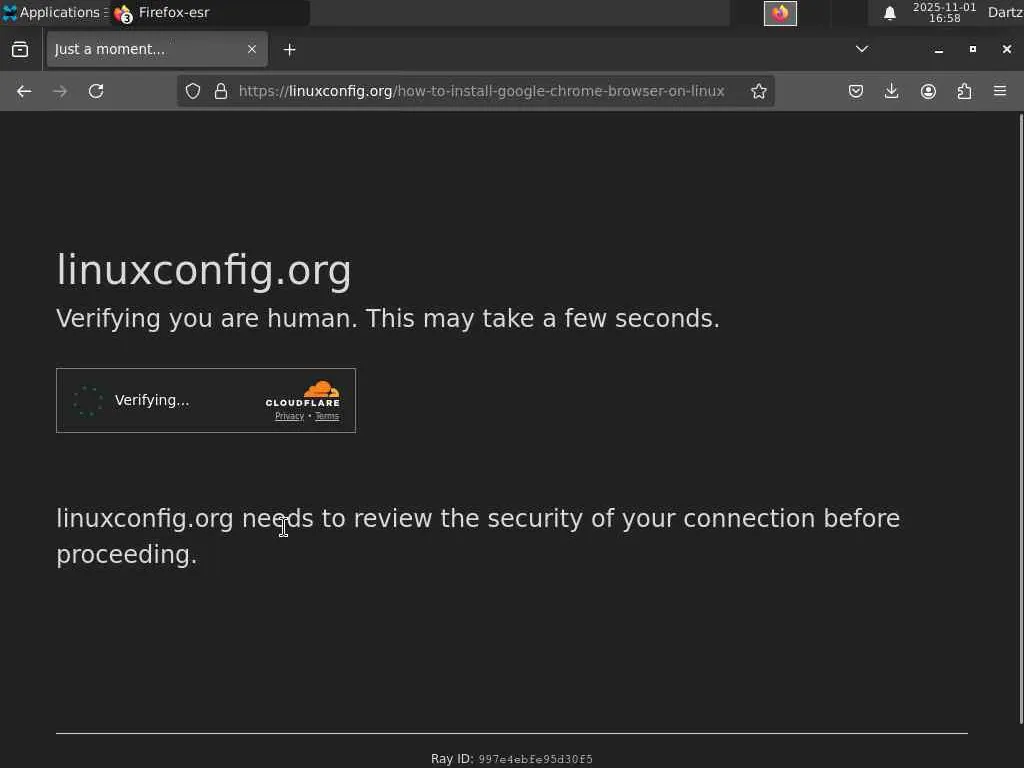This screenshot has height=768, width=1024.
Task: Reload the current page
Action: tap(96, 91)
